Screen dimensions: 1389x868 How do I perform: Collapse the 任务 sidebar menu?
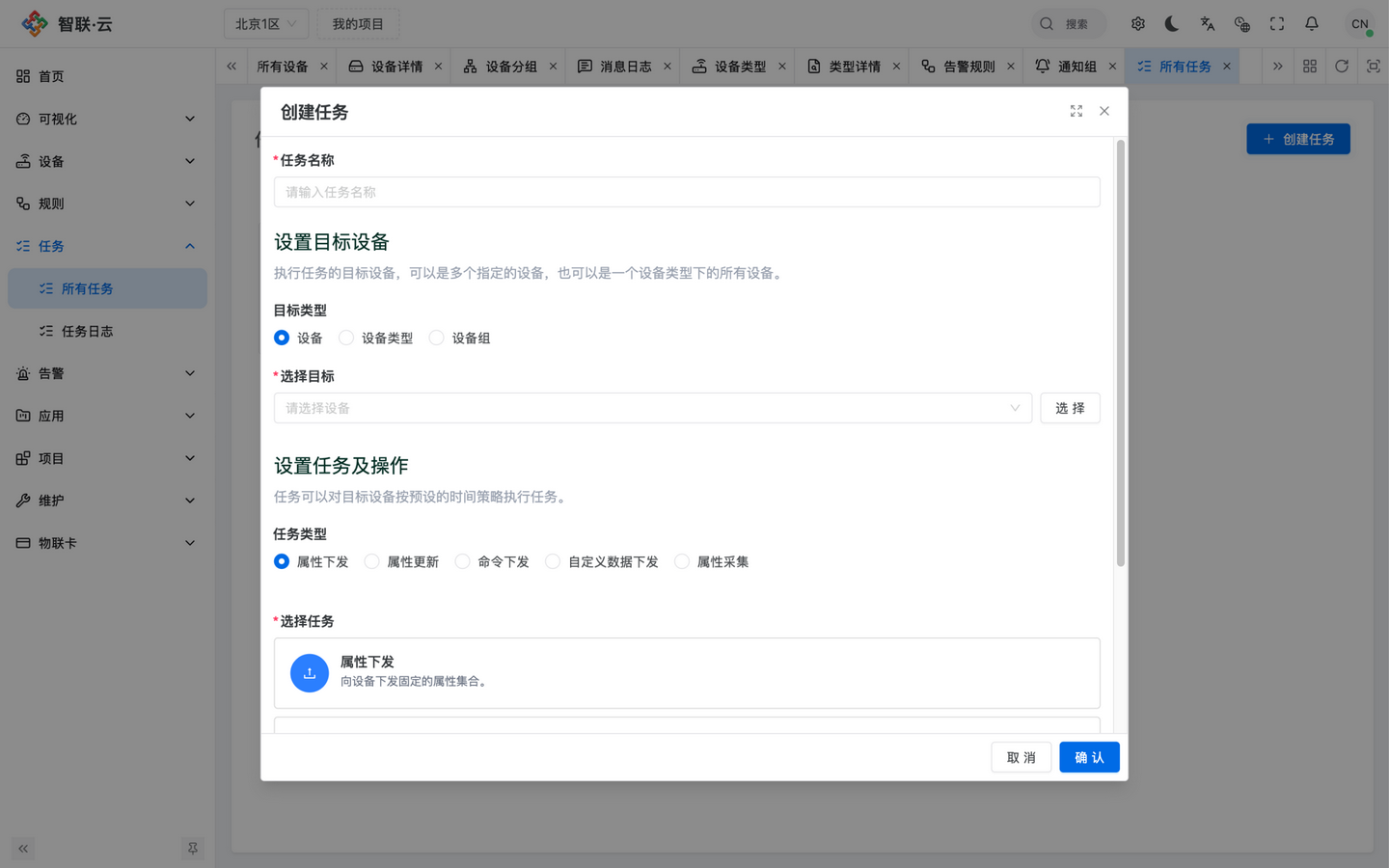point(107,246)
